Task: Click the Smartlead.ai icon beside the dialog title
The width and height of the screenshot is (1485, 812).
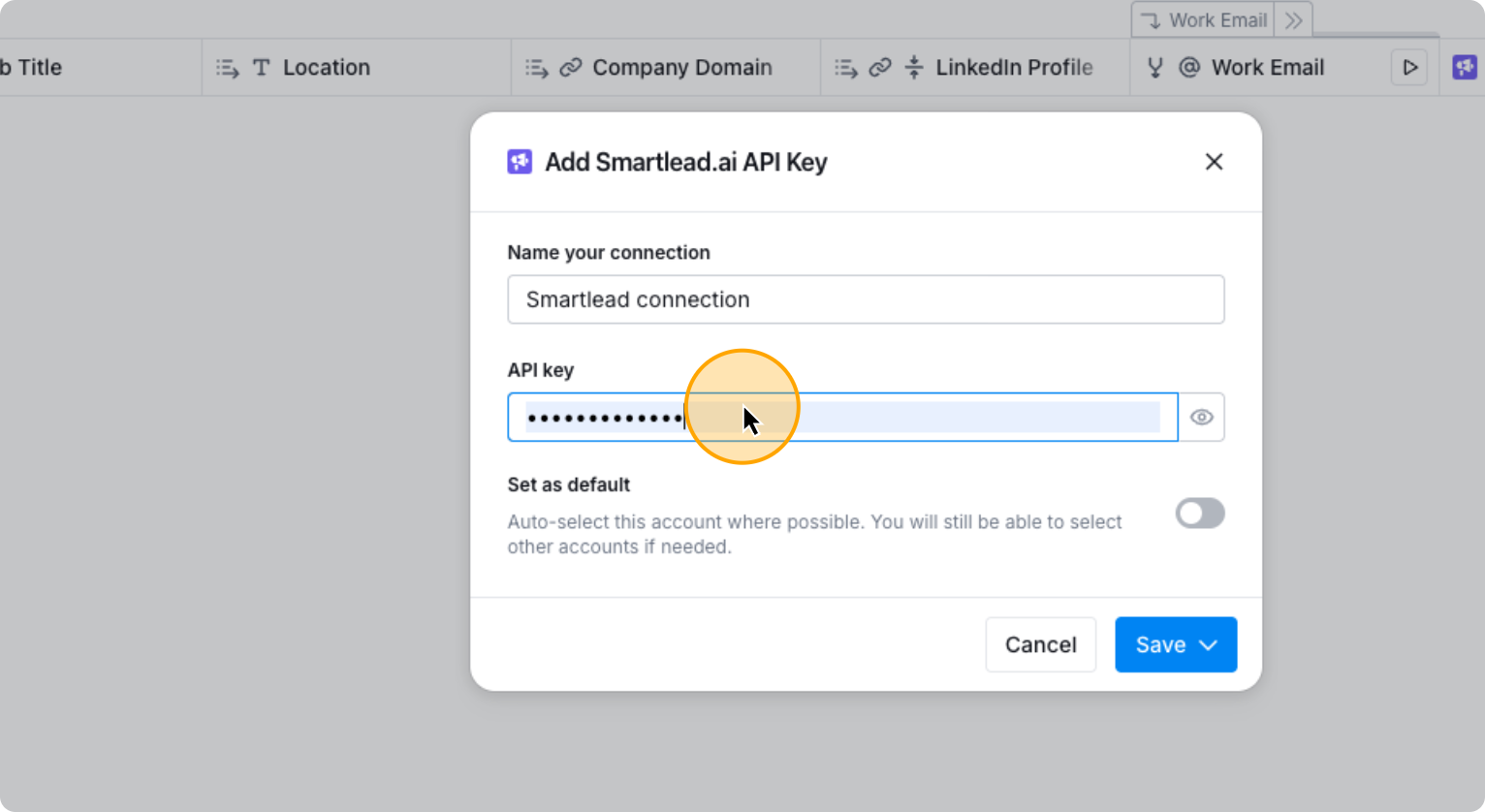Action: click(520, 162)
